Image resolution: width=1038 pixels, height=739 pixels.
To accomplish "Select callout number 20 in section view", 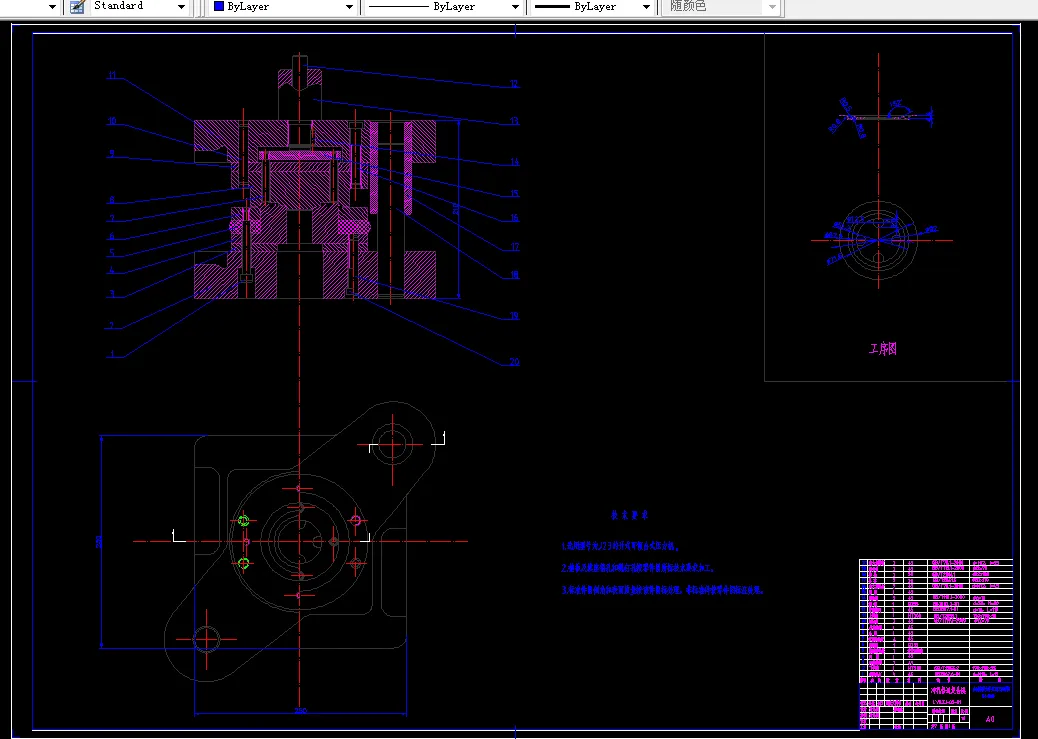I will [514, 362].
